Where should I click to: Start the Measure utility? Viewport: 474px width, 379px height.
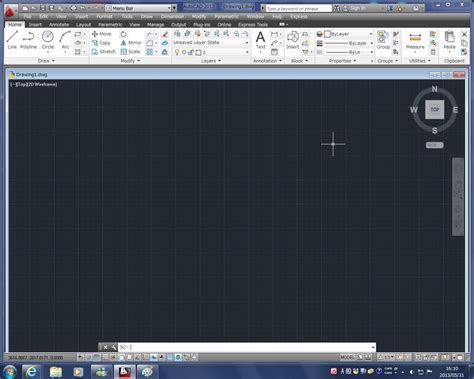(415, 41)
